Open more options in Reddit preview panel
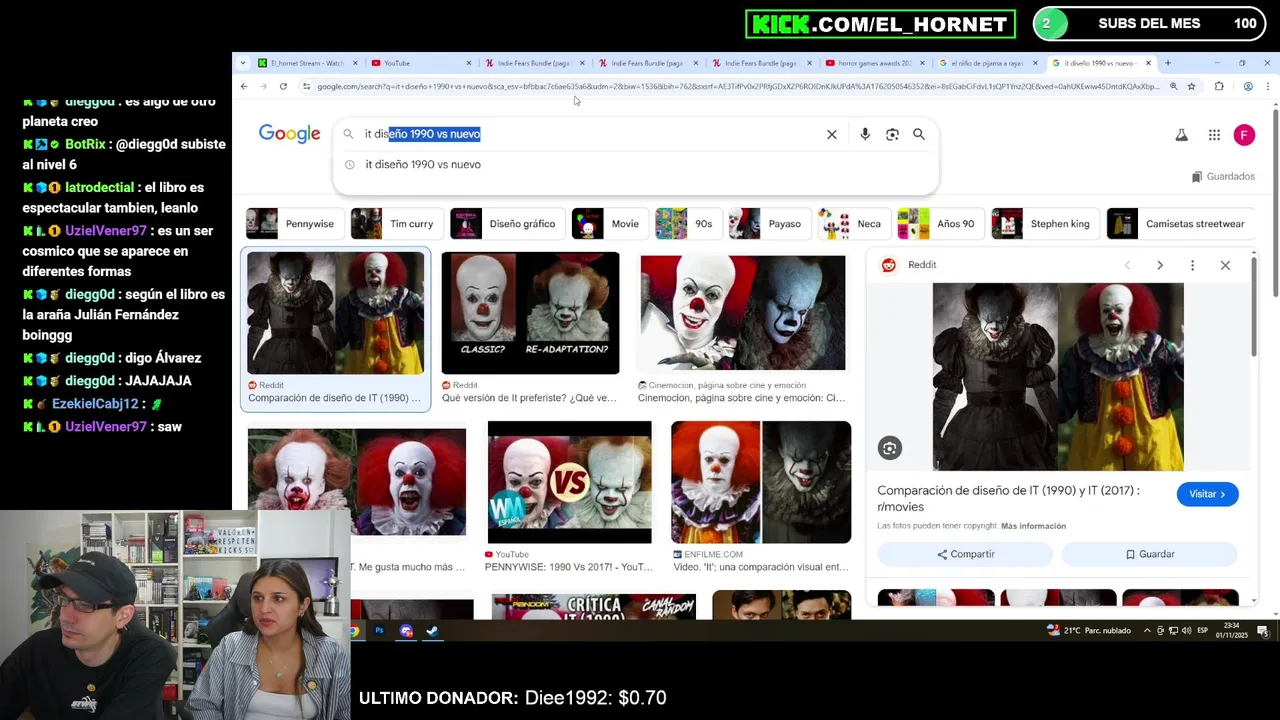Viewport: 1280px width, 720px height. click(x=1192, y=265)
